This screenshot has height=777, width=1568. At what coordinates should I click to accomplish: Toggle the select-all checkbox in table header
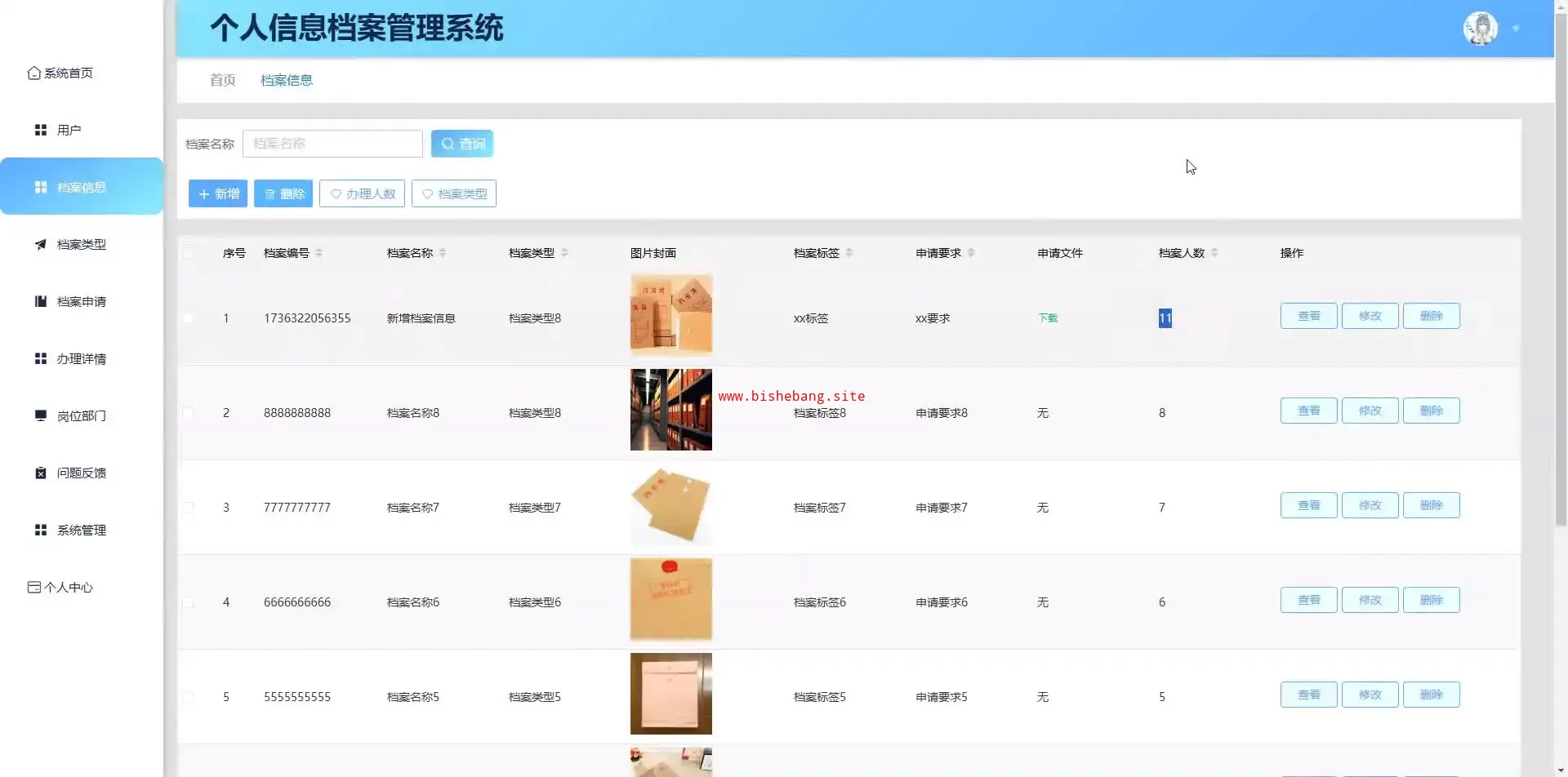click(188, 253)
